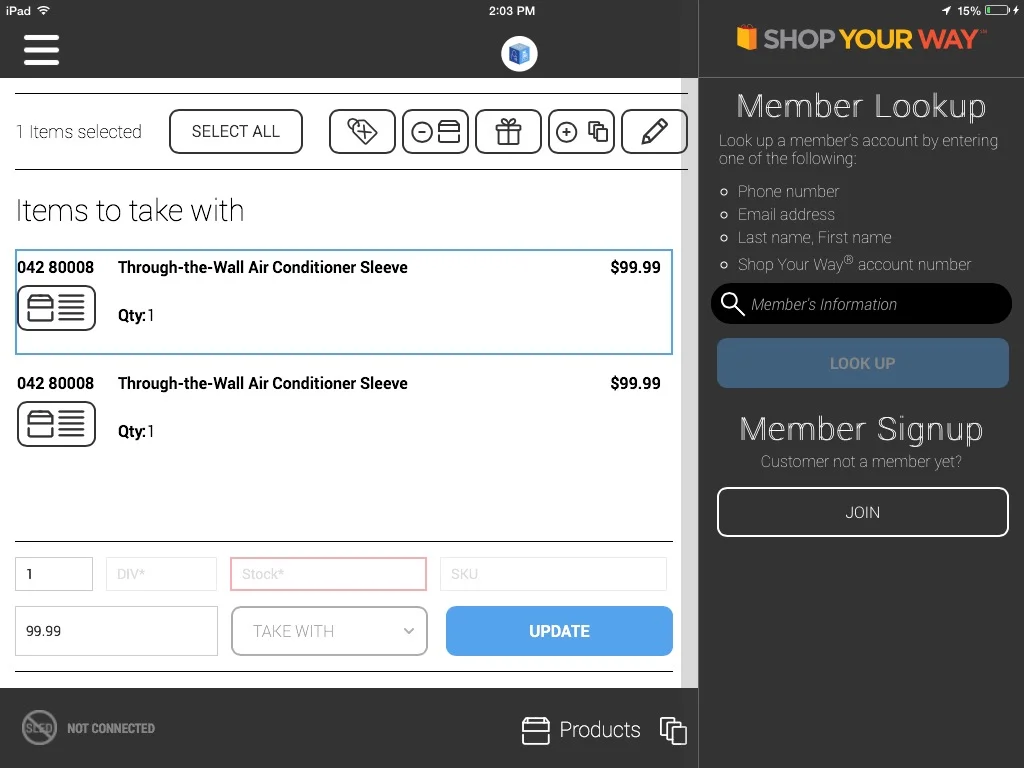
Task: Expand the TAKE WITH dropdown
Action: coord(329,631)
